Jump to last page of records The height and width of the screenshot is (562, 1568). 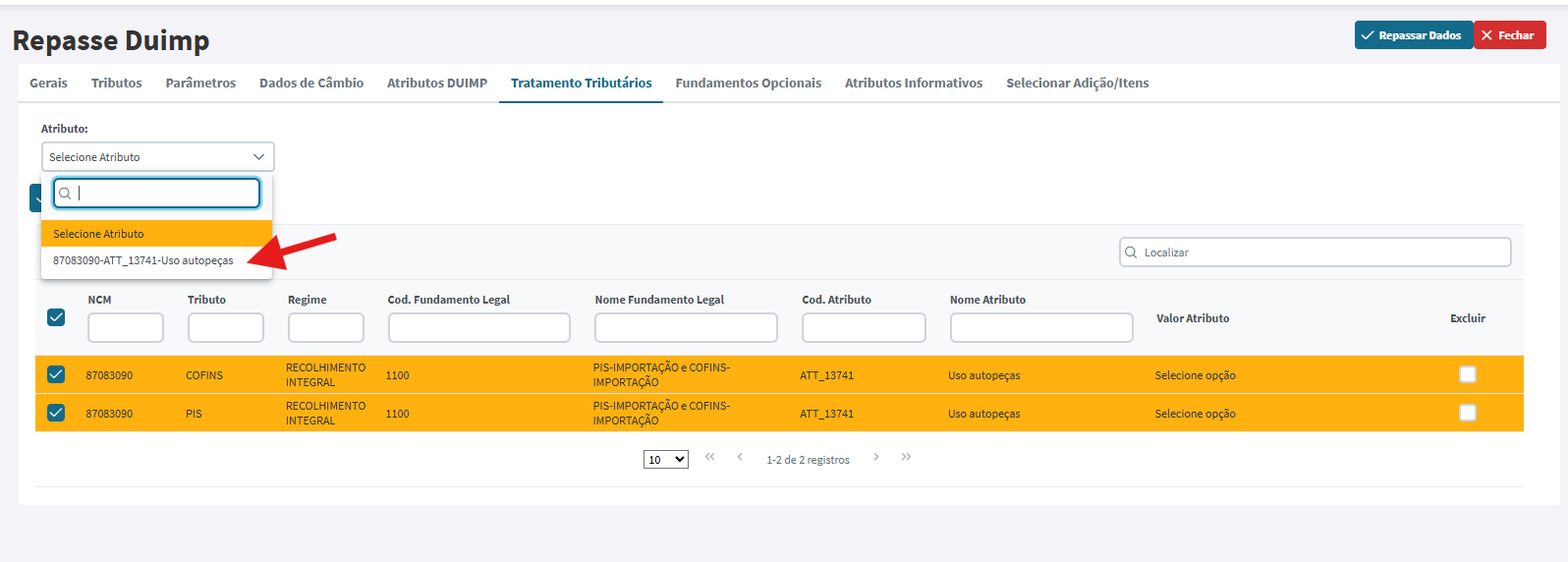[x=907, y=457]
